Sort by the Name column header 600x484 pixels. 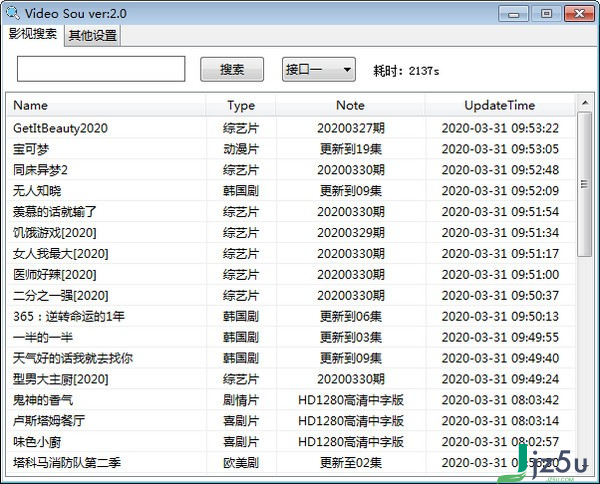point(106,105)
